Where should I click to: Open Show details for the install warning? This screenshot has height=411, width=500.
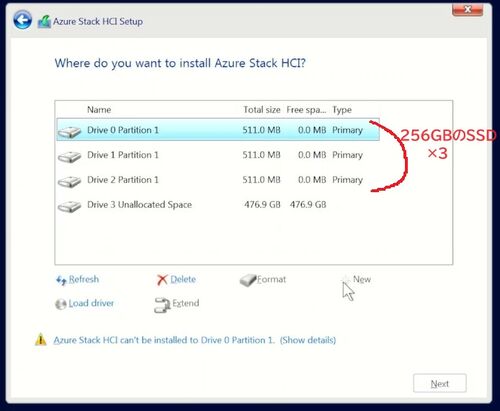tap(308, 340)
